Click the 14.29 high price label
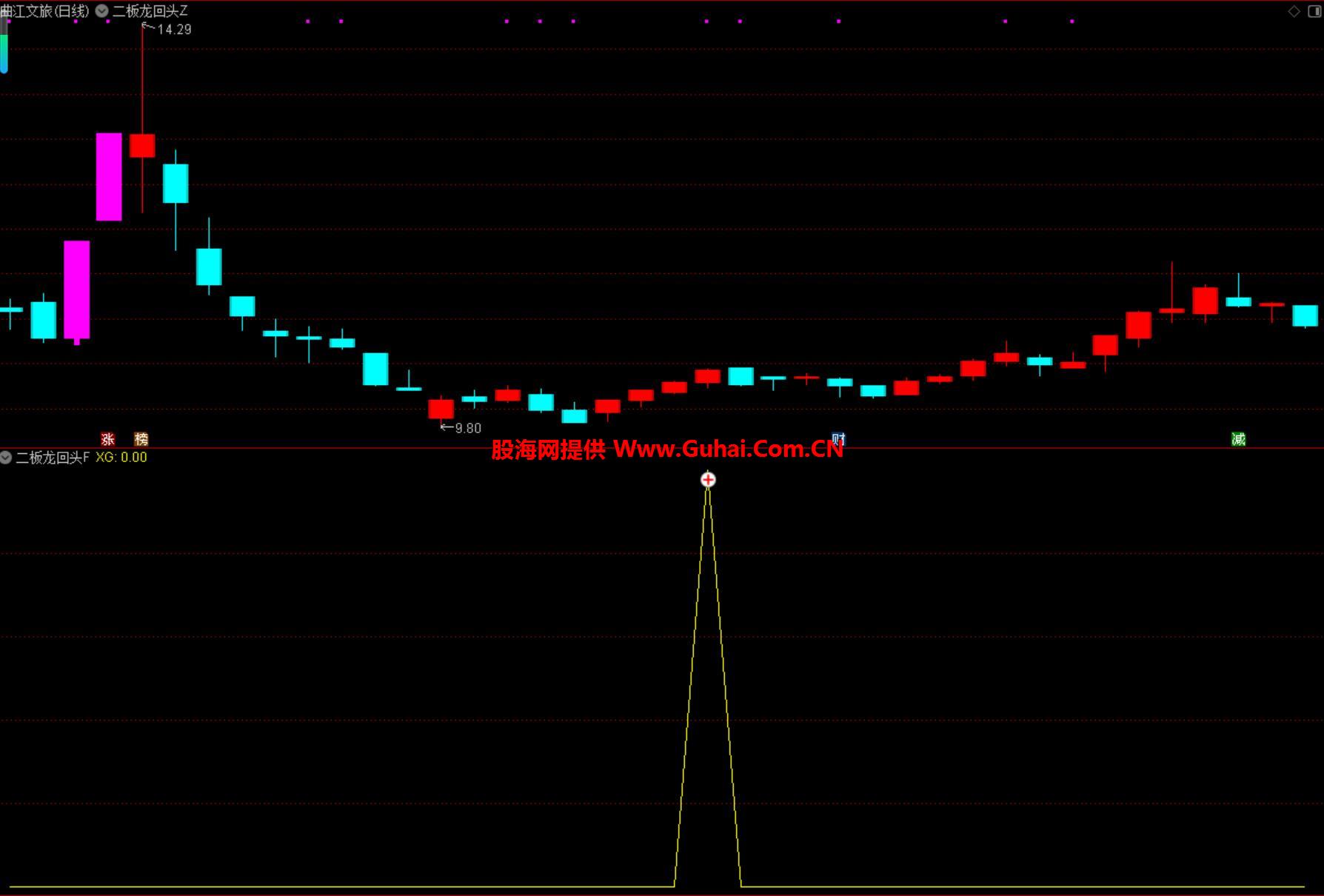 click(174, 30)
